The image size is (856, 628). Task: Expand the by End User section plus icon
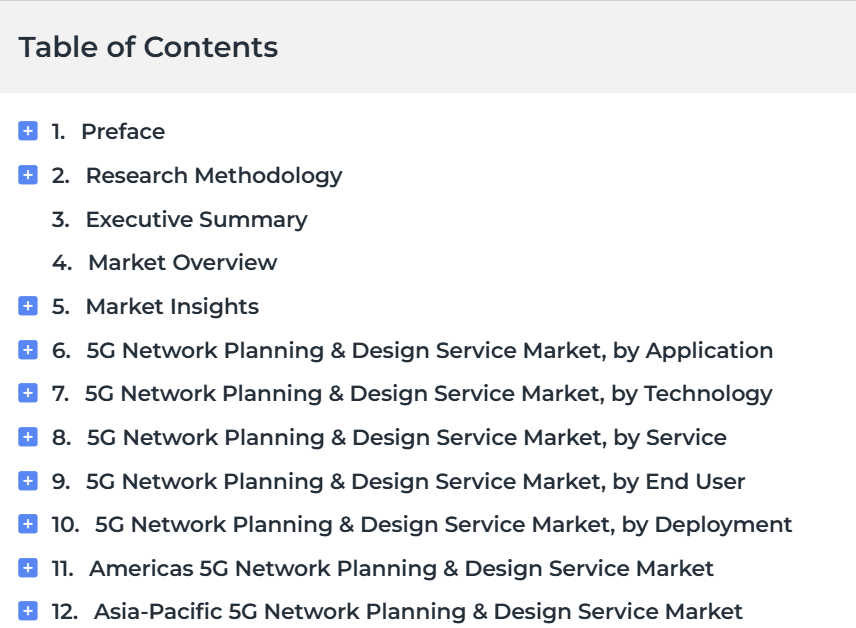28,481
